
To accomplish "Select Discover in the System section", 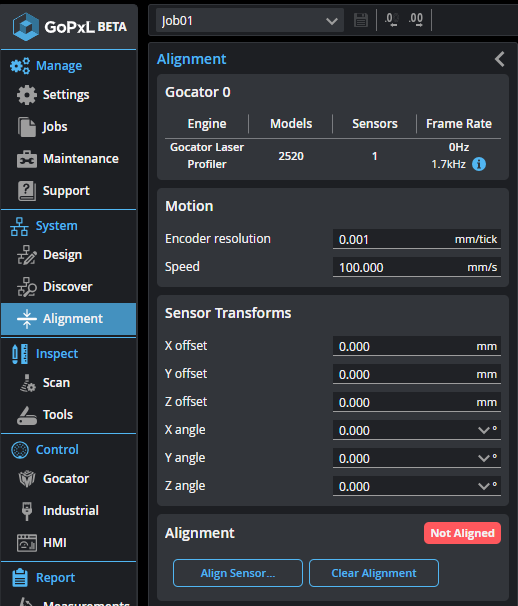I will [55, 287].
